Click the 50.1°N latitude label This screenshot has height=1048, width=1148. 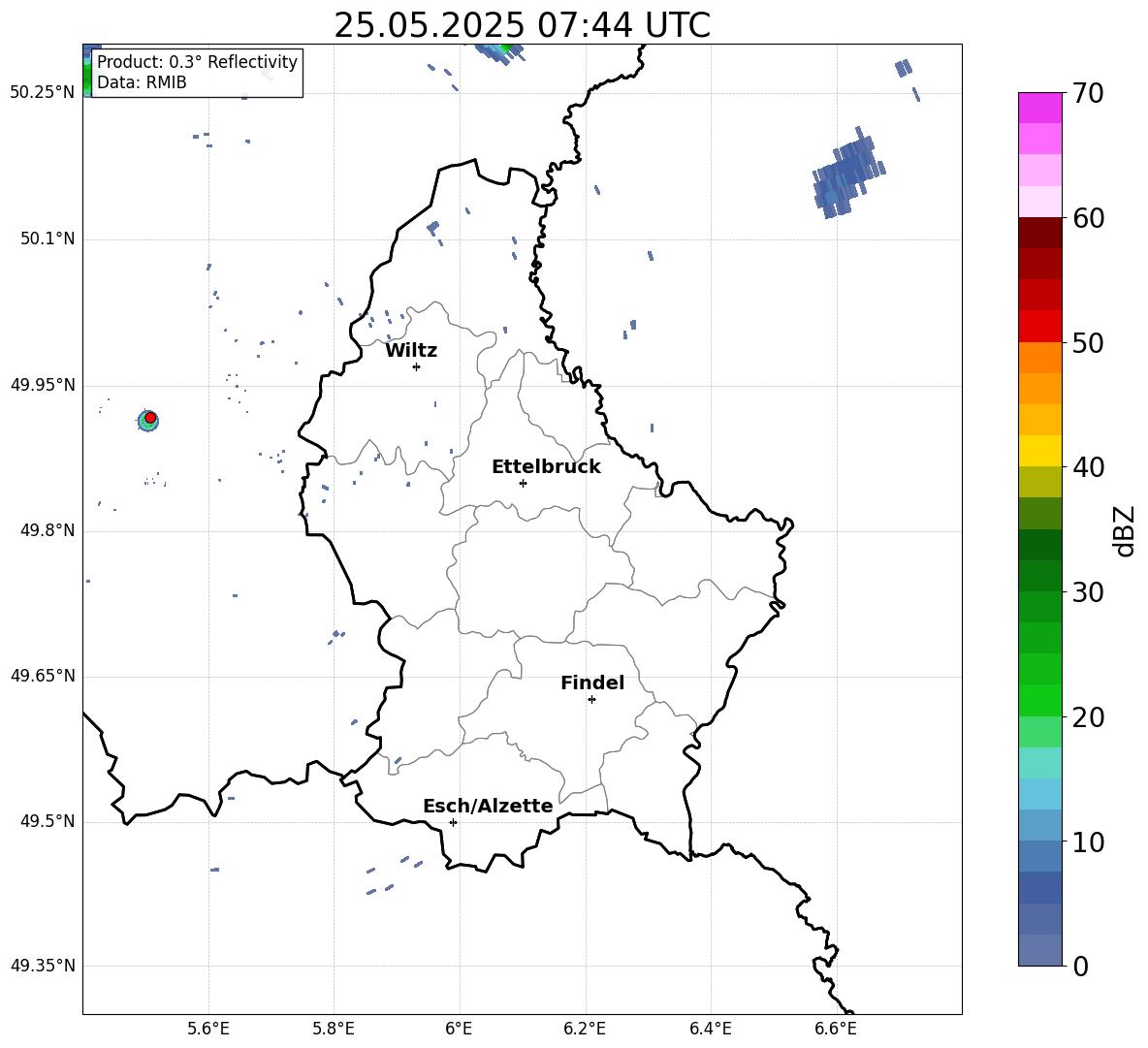pyautogui.click(x=48, y=238)
